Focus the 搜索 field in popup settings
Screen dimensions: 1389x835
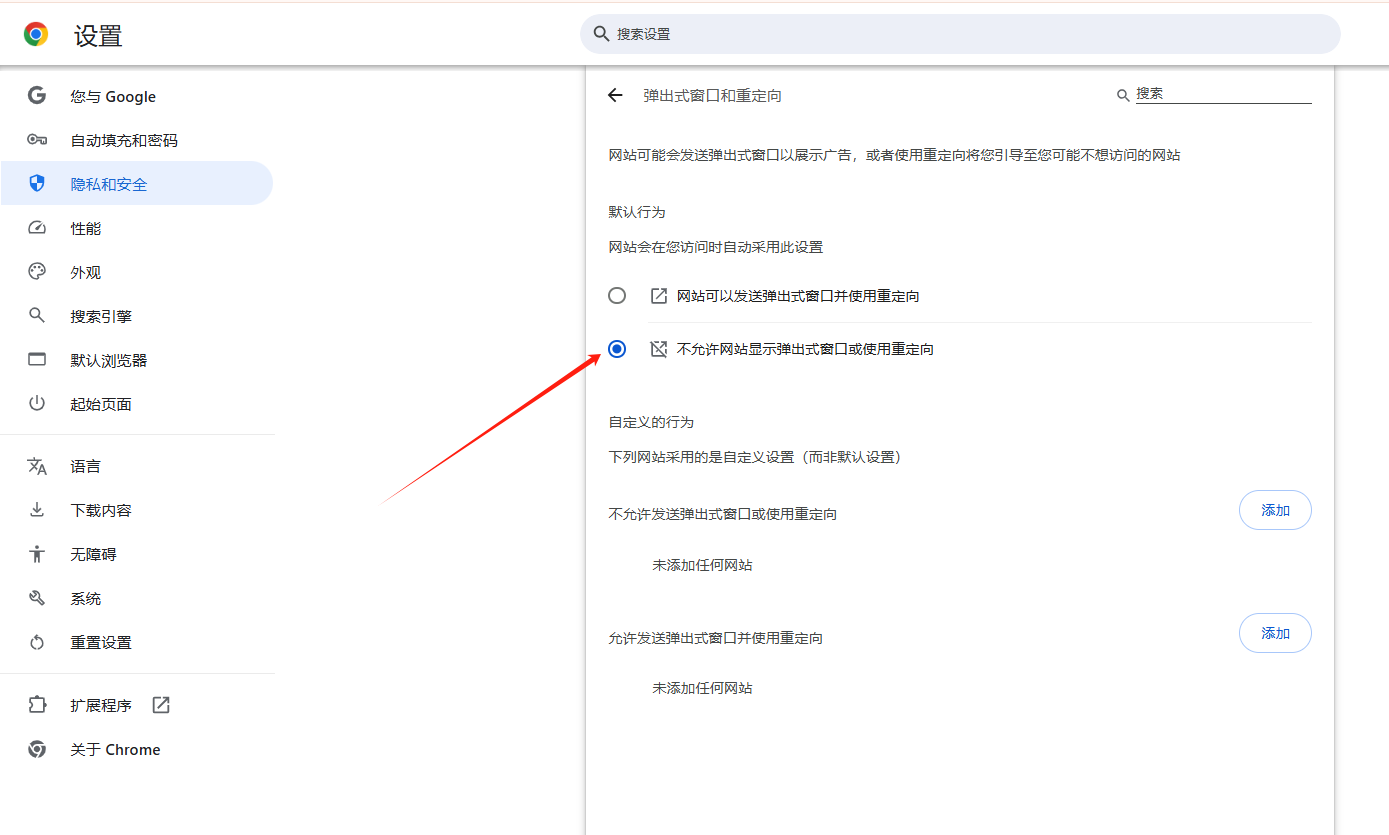click(1223, 94)
